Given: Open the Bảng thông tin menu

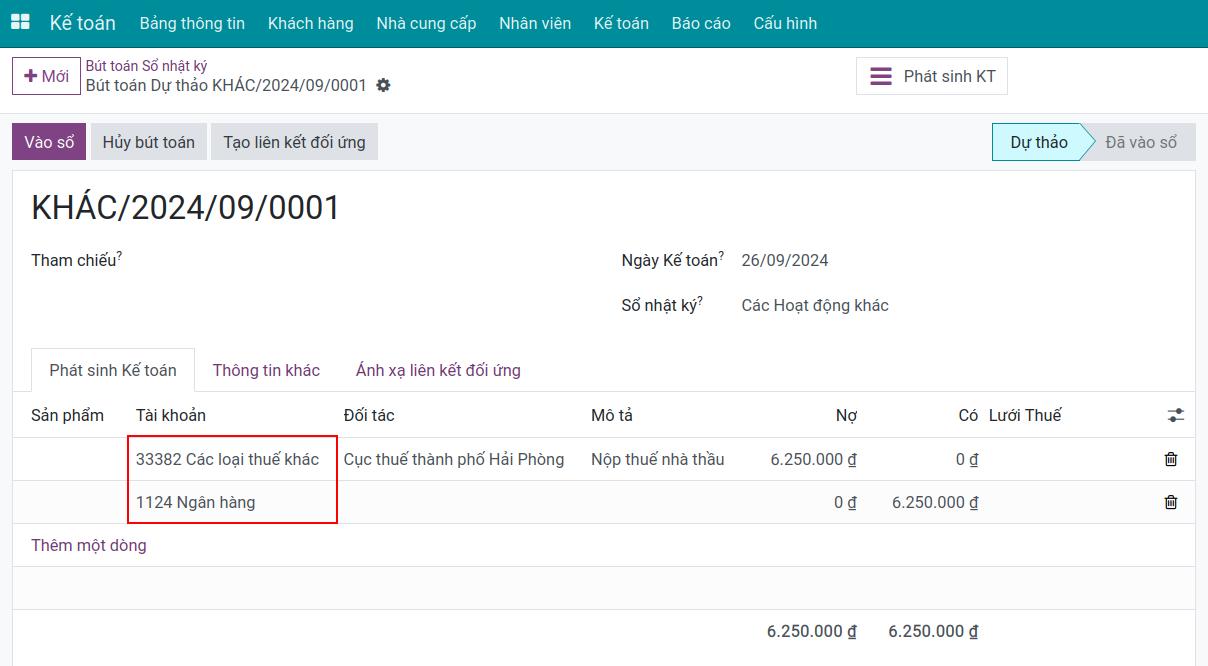Looking at the screenshot, I should click(x=192, y=23).
